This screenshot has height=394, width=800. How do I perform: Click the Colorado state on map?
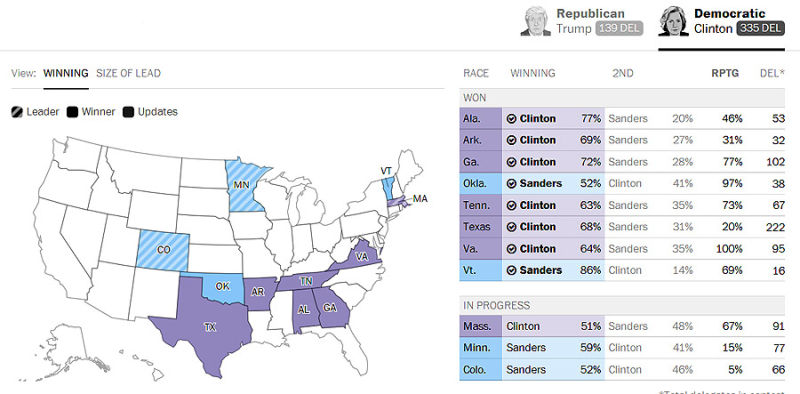pyautogui.click(x=163, y=250)
